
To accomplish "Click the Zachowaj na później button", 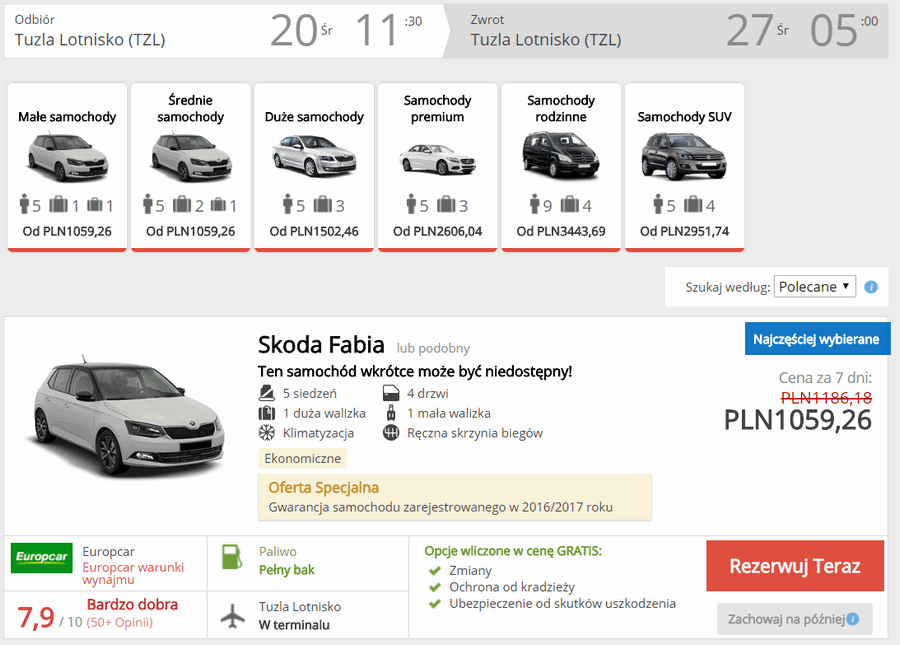I will click(794, 619).
